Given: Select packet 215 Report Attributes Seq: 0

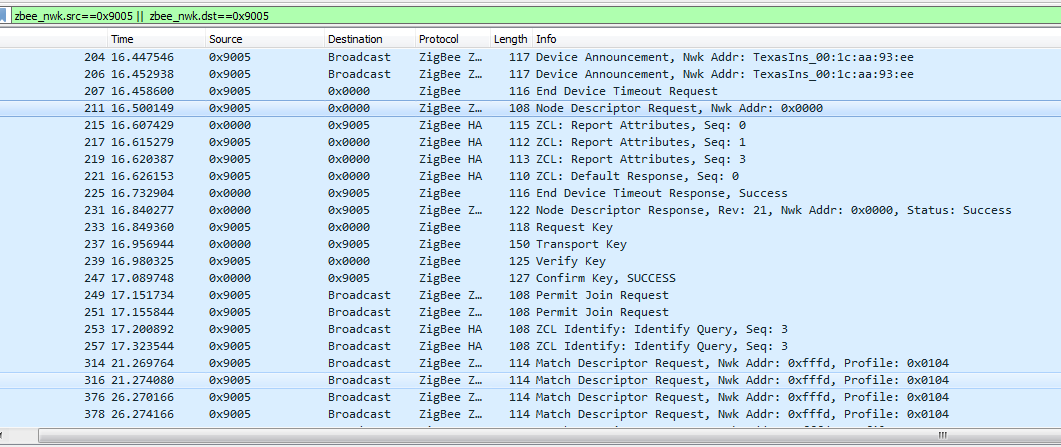Looking at the screenshot, I should (x=530, y=125).
